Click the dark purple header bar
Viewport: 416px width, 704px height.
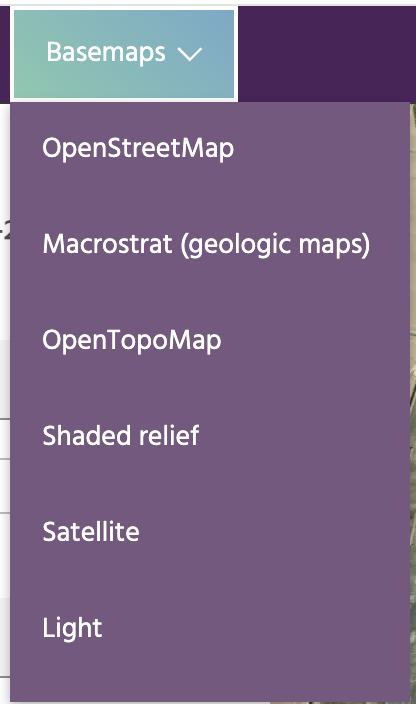pyautogui.click(x=327, y=54)
